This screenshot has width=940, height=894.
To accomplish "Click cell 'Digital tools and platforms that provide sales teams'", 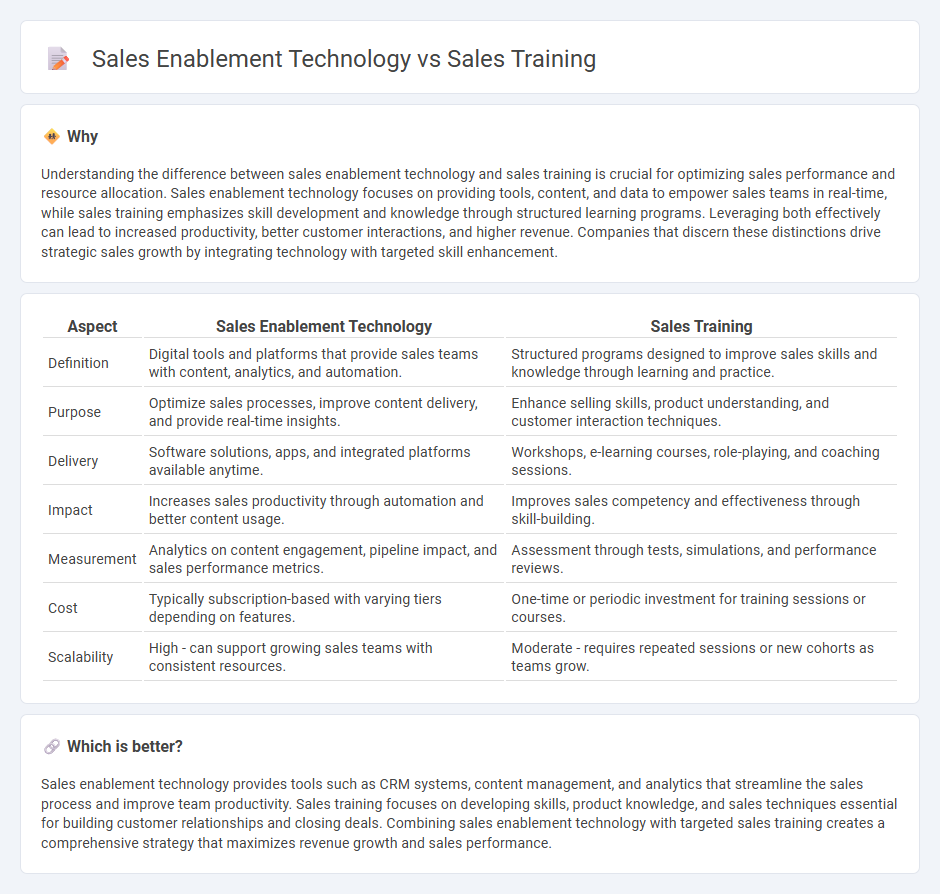I will click(324, 363).
